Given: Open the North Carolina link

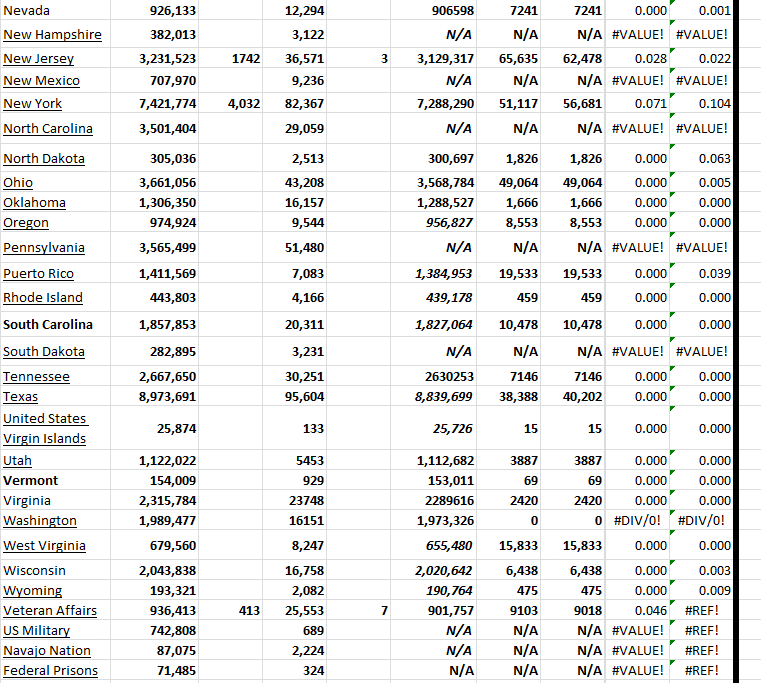Looking at the screenshot, I should pos(48,129).
